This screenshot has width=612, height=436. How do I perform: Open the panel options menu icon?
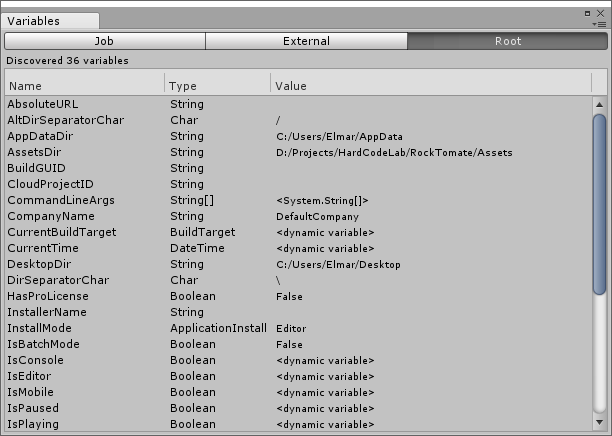[x=602, y=22]
